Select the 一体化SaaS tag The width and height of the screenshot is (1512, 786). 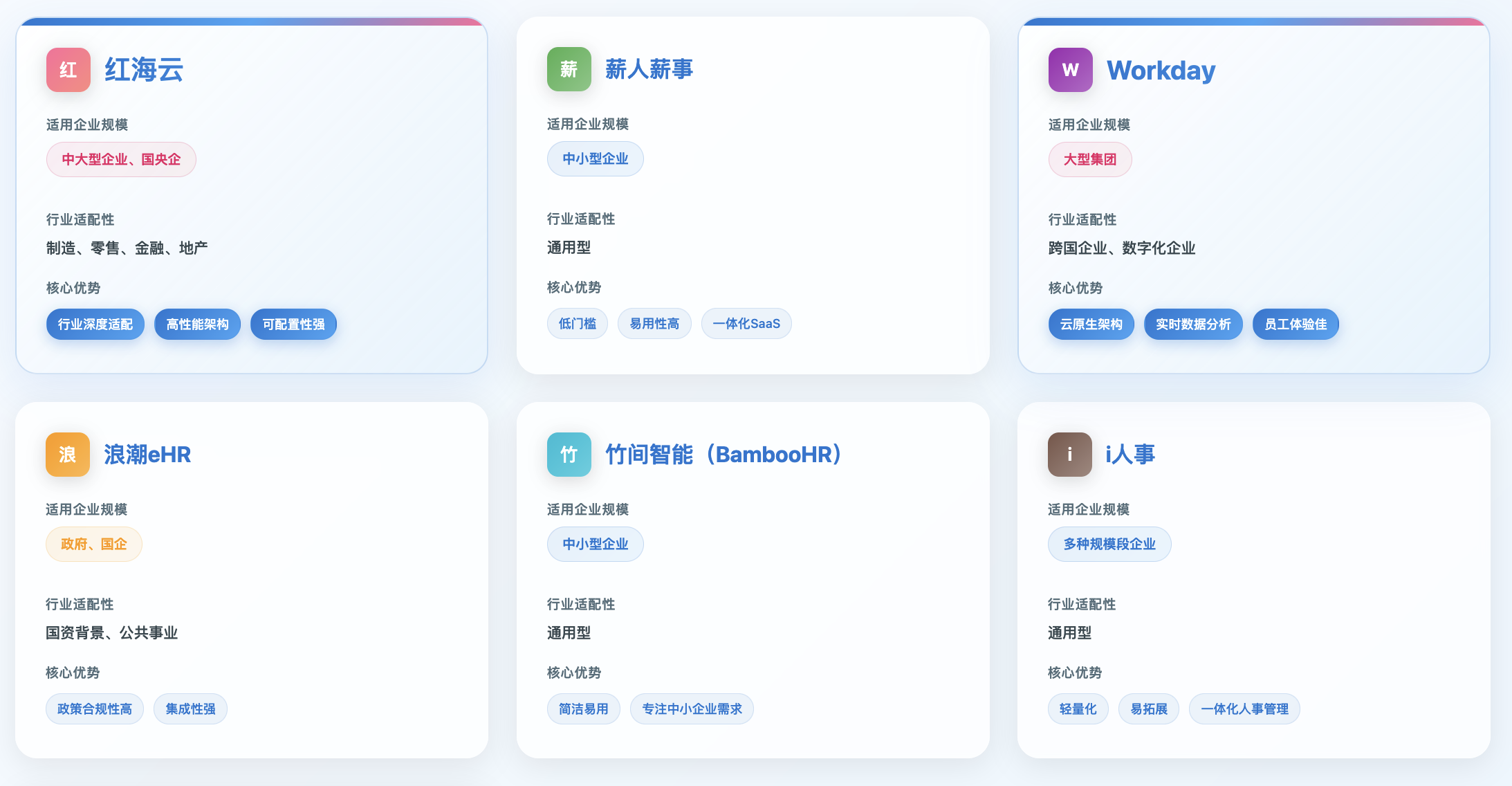[x=746, y=324]
